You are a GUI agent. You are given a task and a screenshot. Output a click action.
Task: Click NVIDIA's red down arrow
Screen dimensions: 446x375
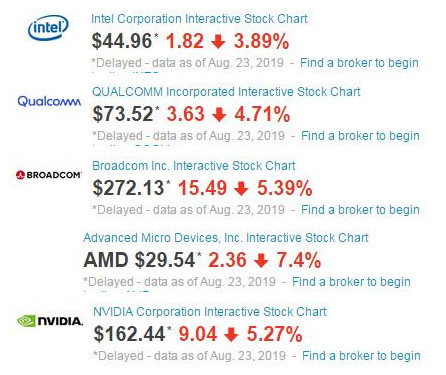pyautogui.click(x=231, y=335)
